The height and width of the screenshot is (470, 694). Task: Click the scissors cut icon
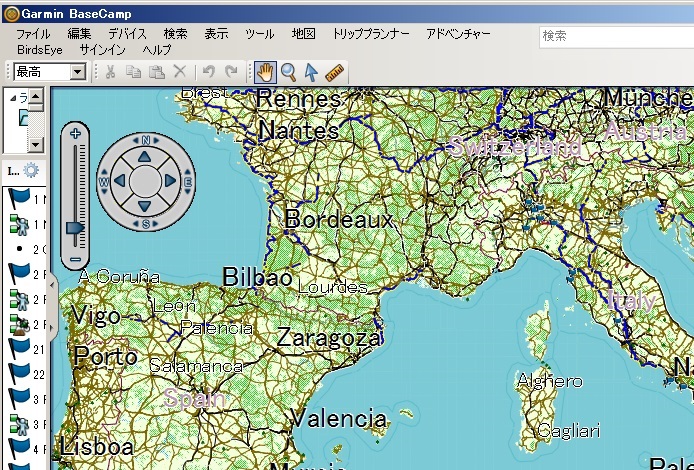click(110, 71)
